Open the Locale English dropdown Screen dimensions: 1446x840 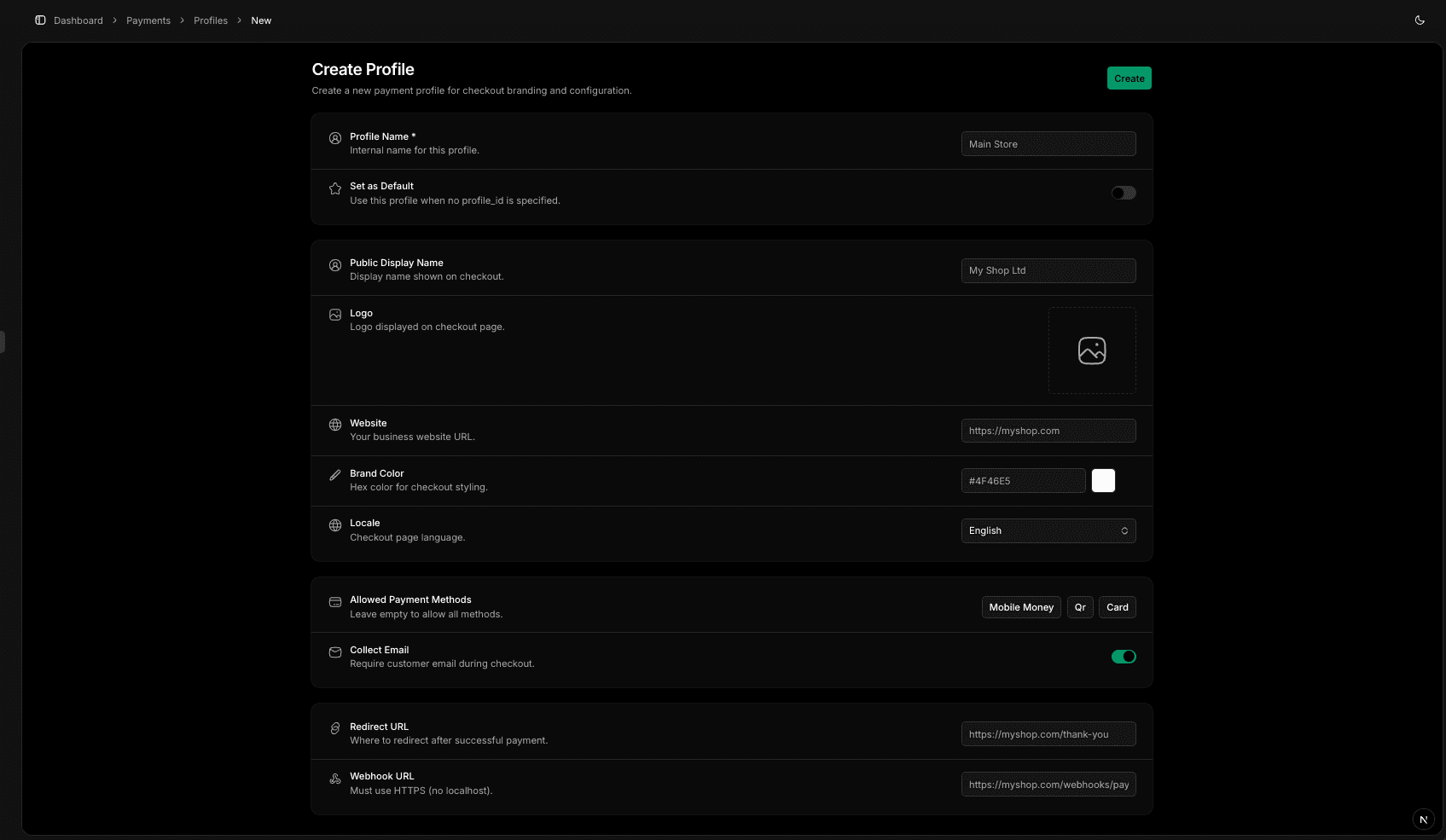1048,530
